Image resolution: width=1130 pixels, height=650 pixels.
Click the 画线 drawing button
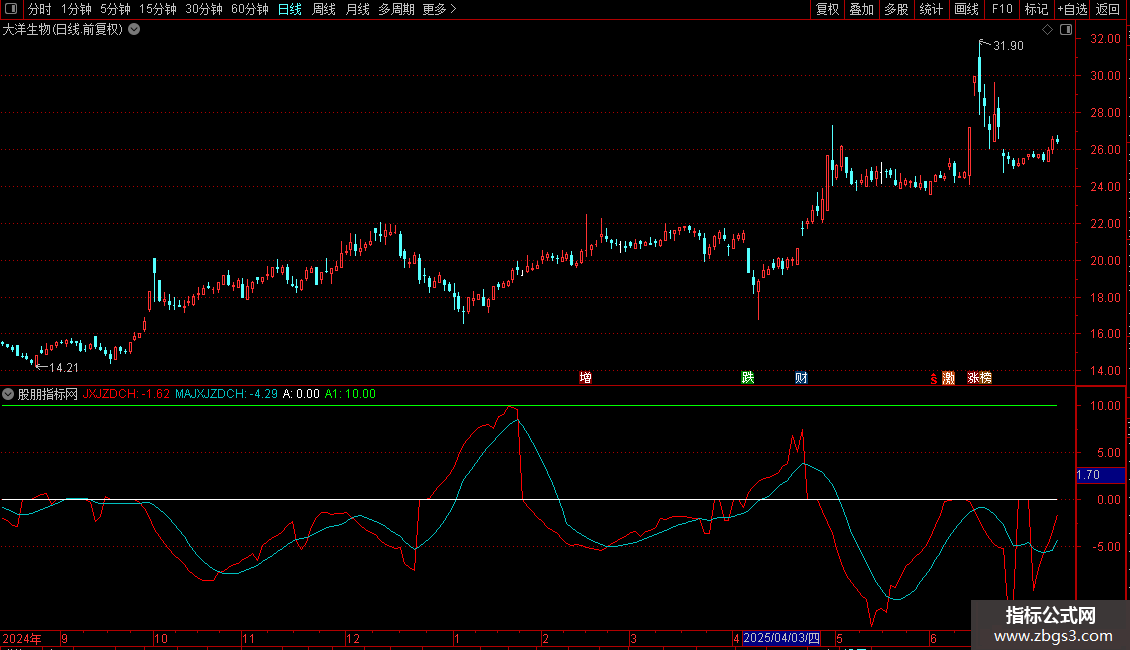point(966,9)
